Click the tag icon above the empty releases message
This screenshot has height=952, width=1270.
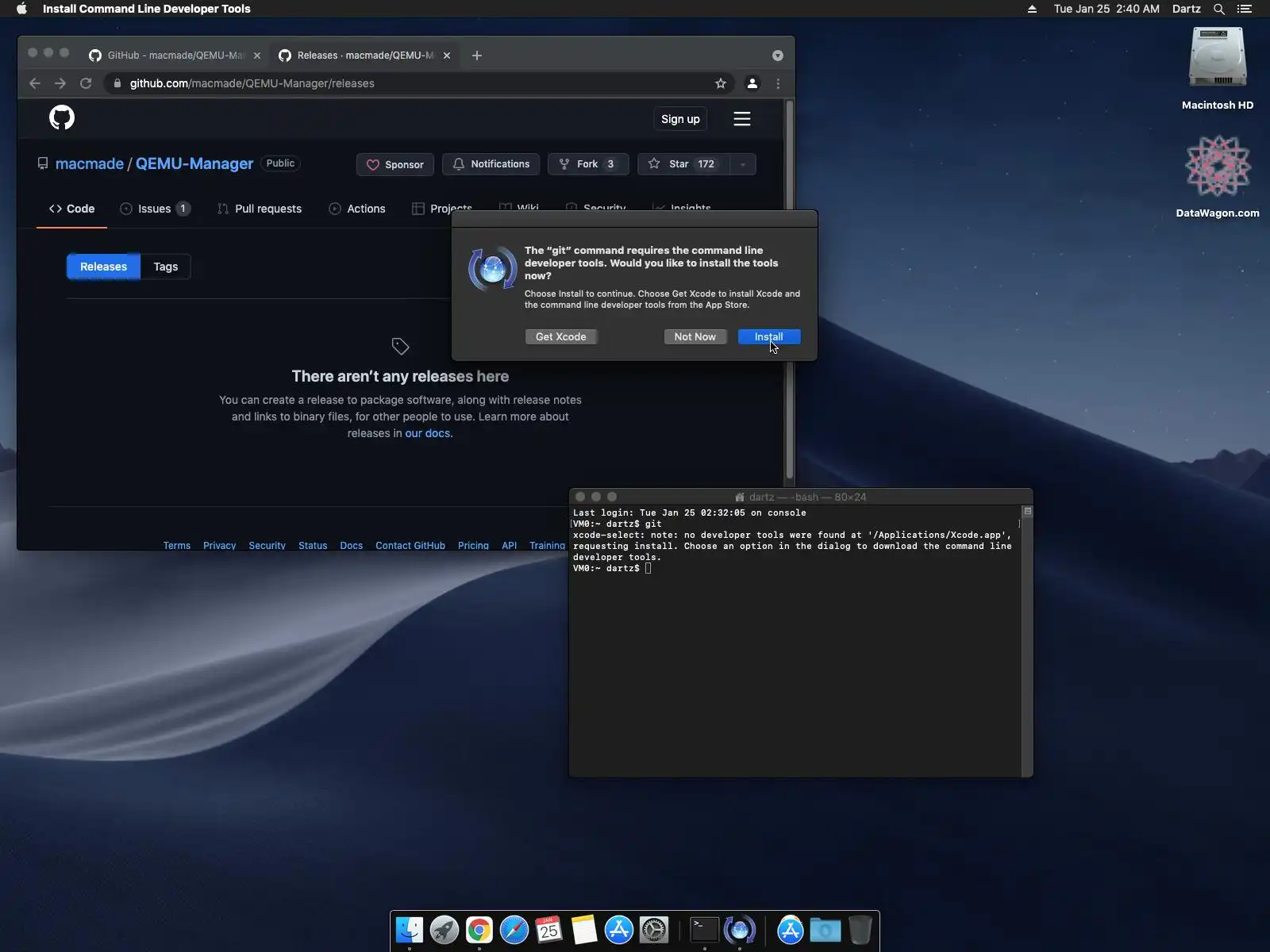pos(400,346)
